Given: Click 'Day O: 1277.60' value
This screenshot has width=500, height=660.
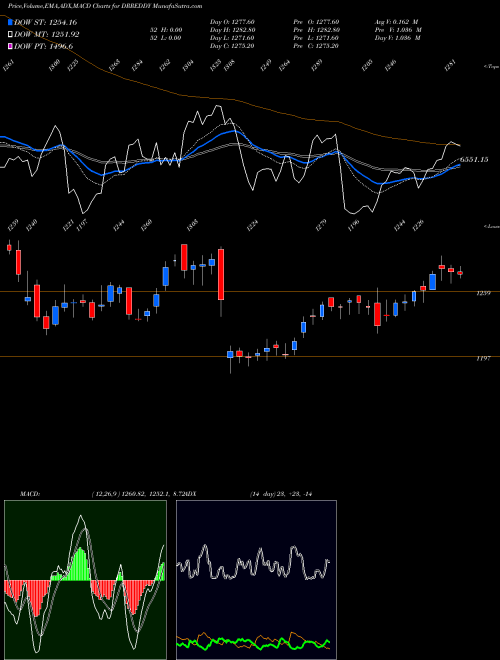Looking at the screenshot, I should click(232, 22).
